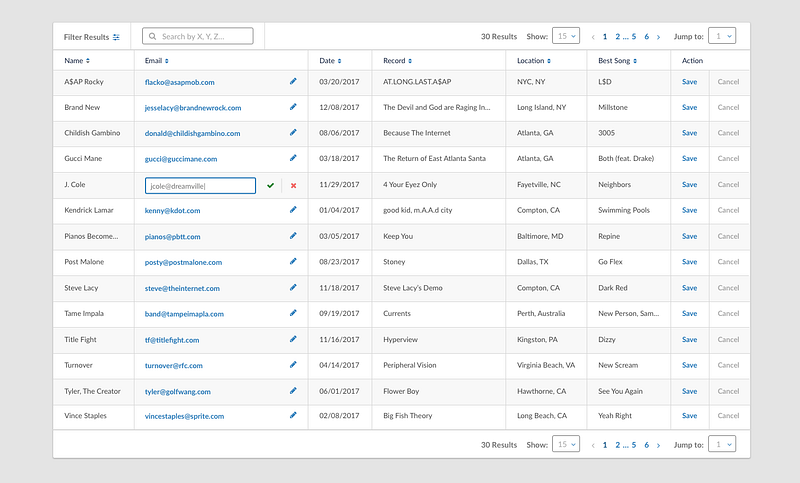Screen dimensions: 800x483
Task: Open the top Show 15 dropdown
Action: pyautogui.click(x=566, y=36)
